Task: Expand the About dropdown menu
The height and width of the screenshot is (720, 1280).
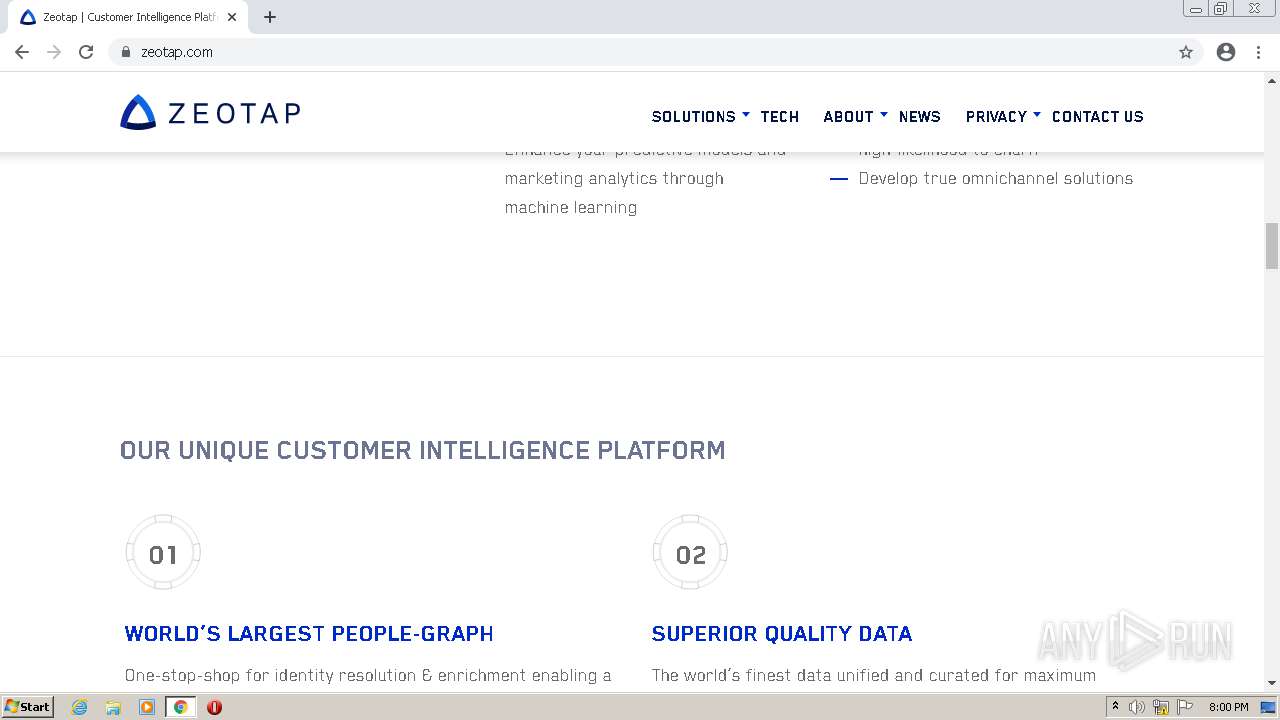Action: [x=855, y=117]
